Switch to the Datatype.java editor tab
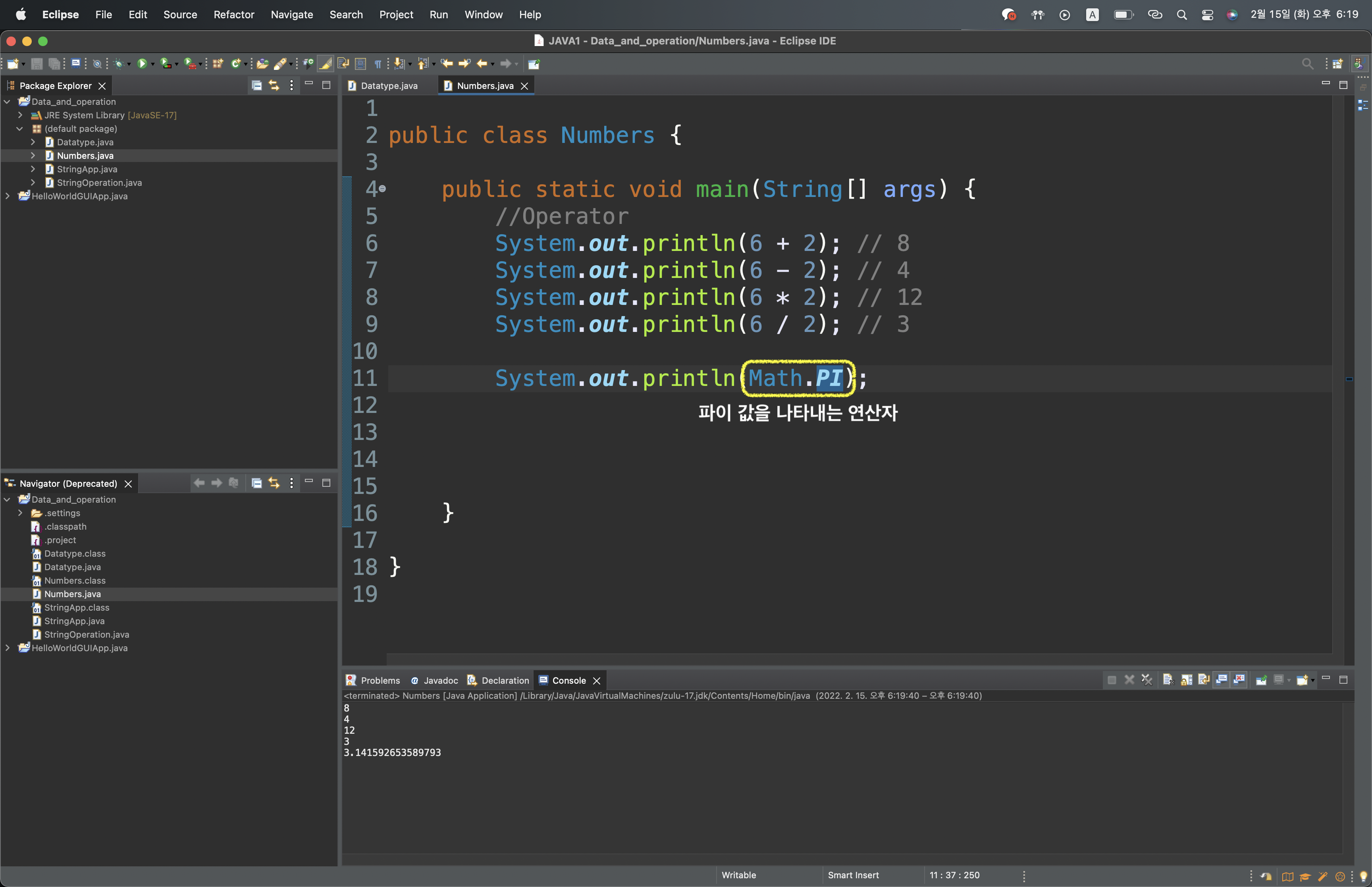 click(x=389, y=86)
